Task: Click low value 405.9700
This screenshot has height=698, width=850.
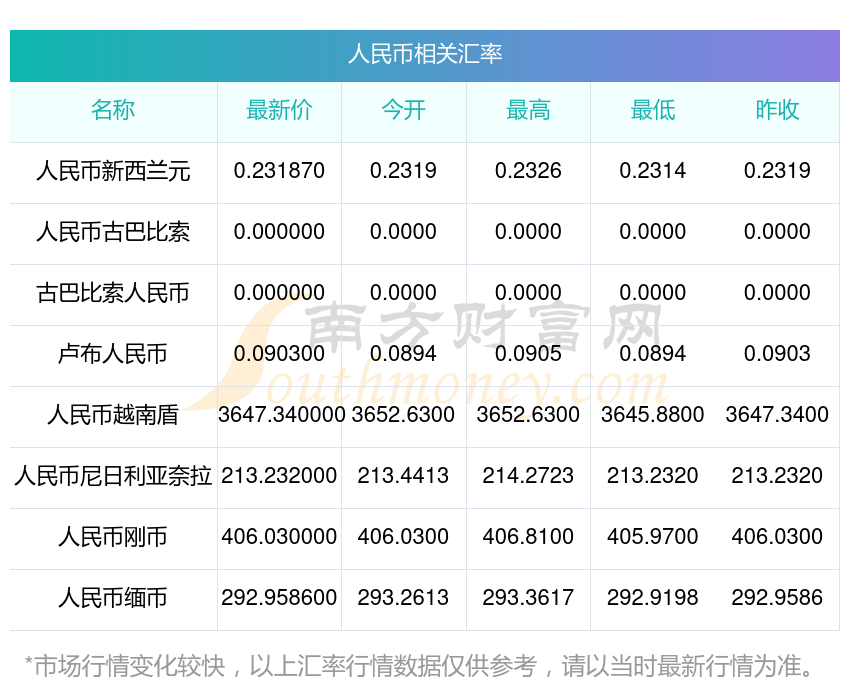Action: click(x=653, y=537)
